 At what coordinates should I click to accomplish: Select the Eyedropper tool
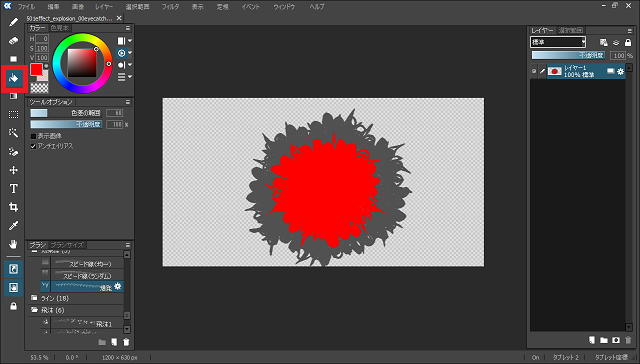coord(13,225)
